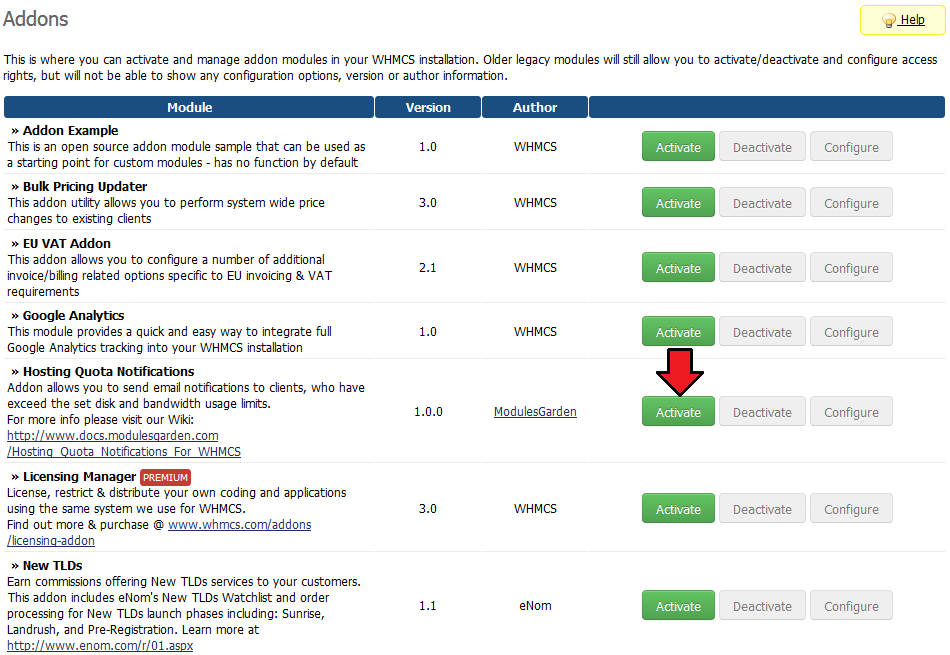Configure the Bulk Pricing Updater addon
This screenshot has height=655, width=950.
pyautogui.click(x=851, y=202)
